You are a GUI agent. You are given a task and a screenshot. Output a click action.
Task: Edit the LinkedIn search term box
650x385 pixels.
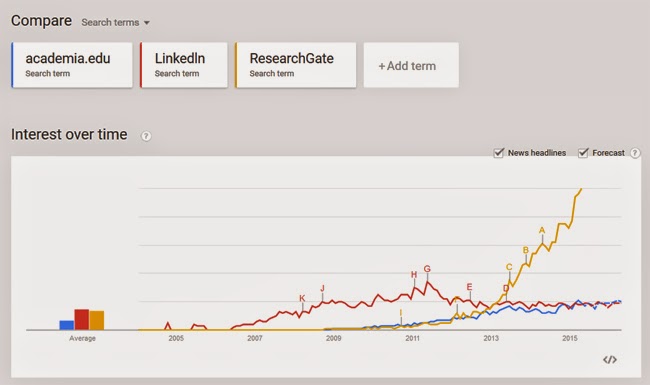[184, 65]
